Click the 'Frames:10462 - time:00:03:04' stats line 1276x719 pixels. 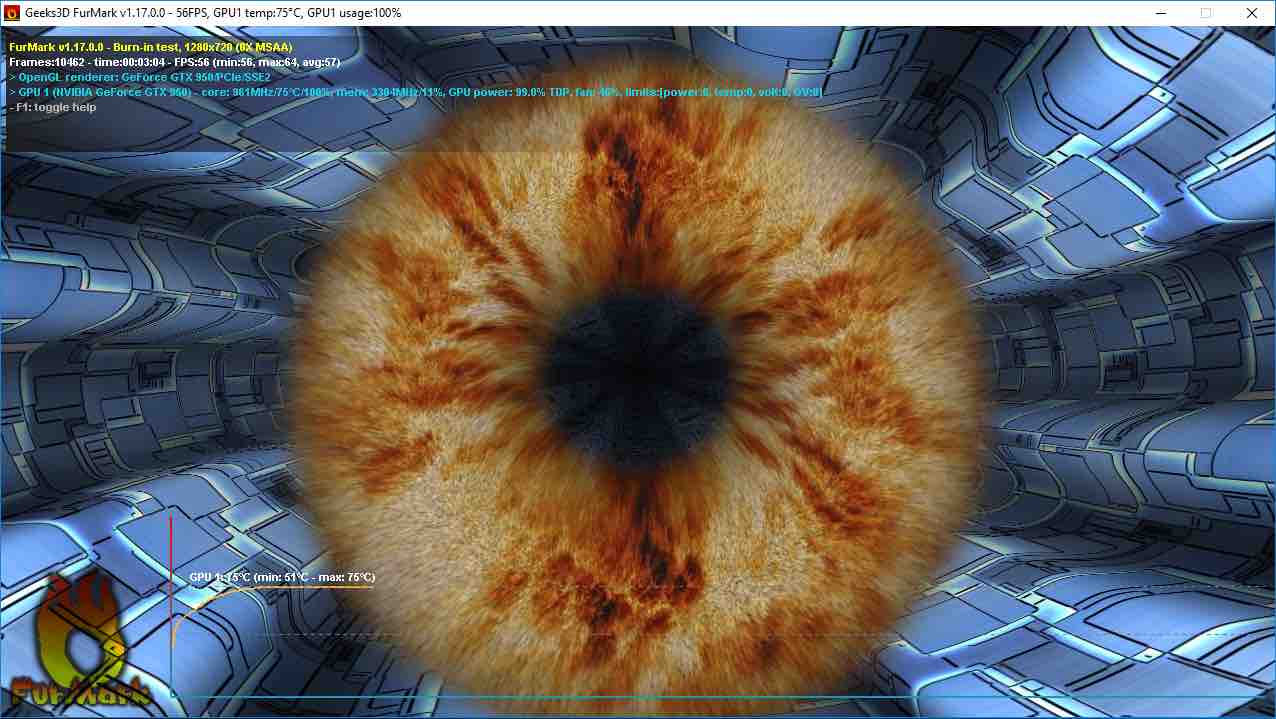pyautogui.click(x=175, y=61)
